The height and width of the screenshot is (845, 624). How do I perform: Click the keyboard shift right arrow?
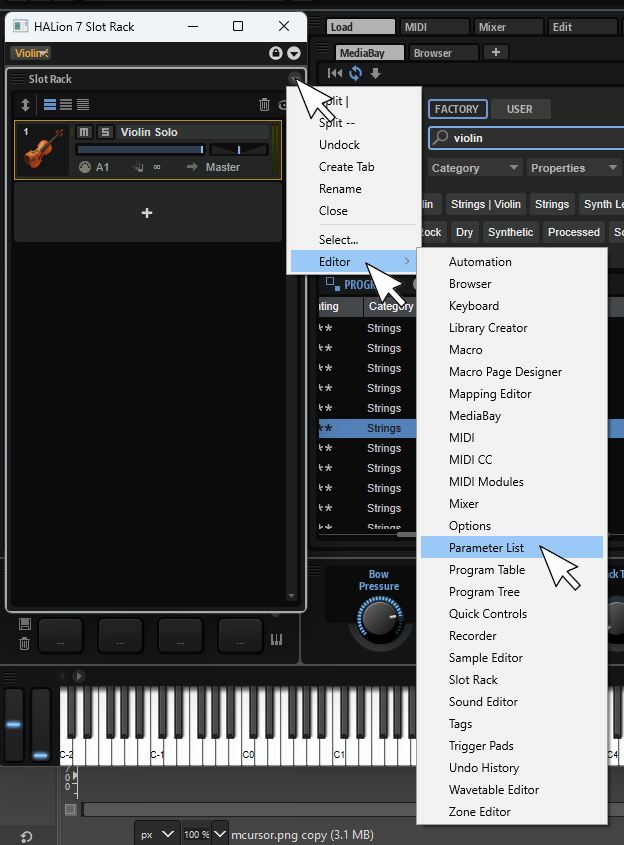point(79,676)
